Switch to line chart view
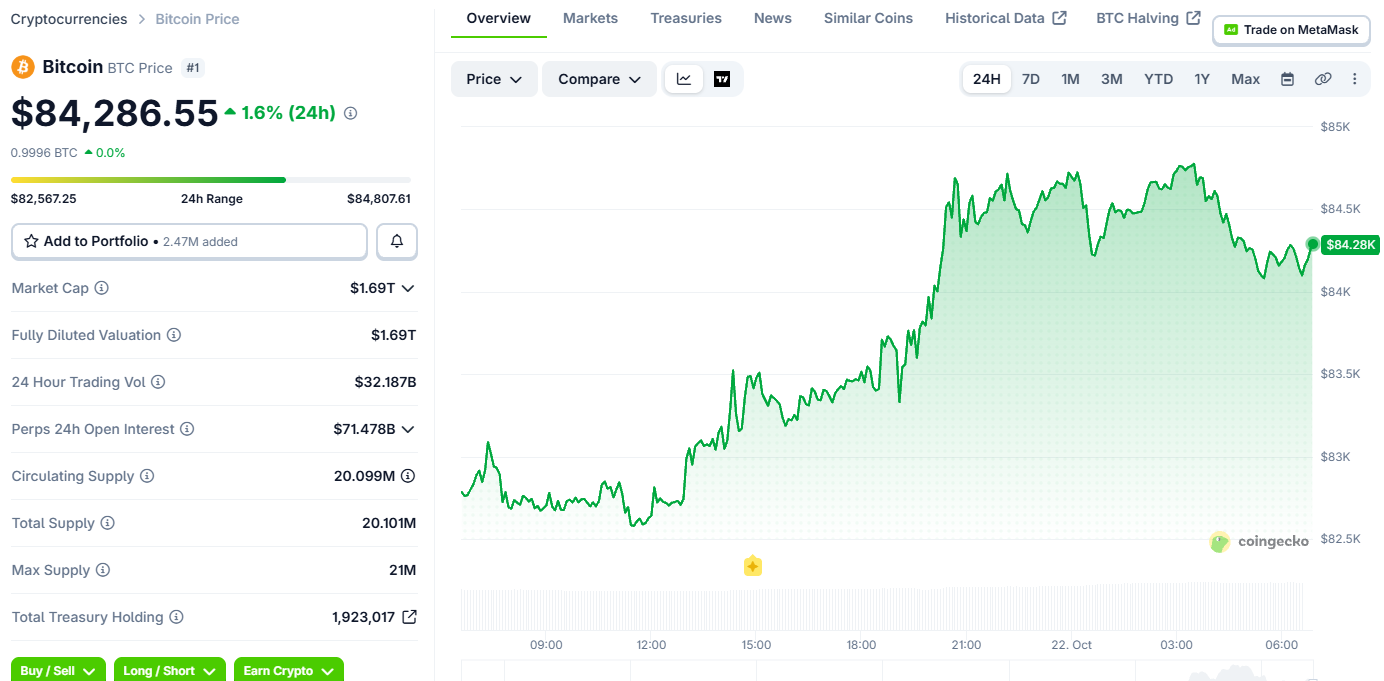 coord(684,79)
